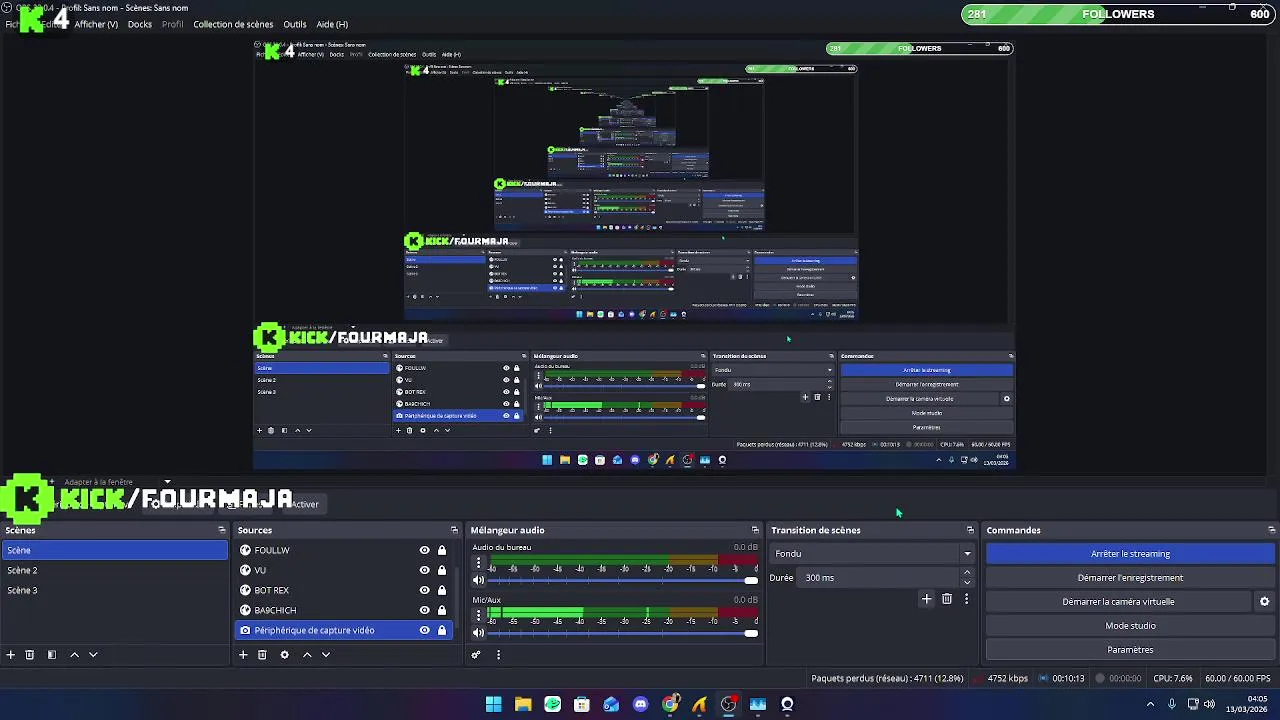Click Arrêter le streaming button
Screen dimensions: 1280x720
point(1130,554)
